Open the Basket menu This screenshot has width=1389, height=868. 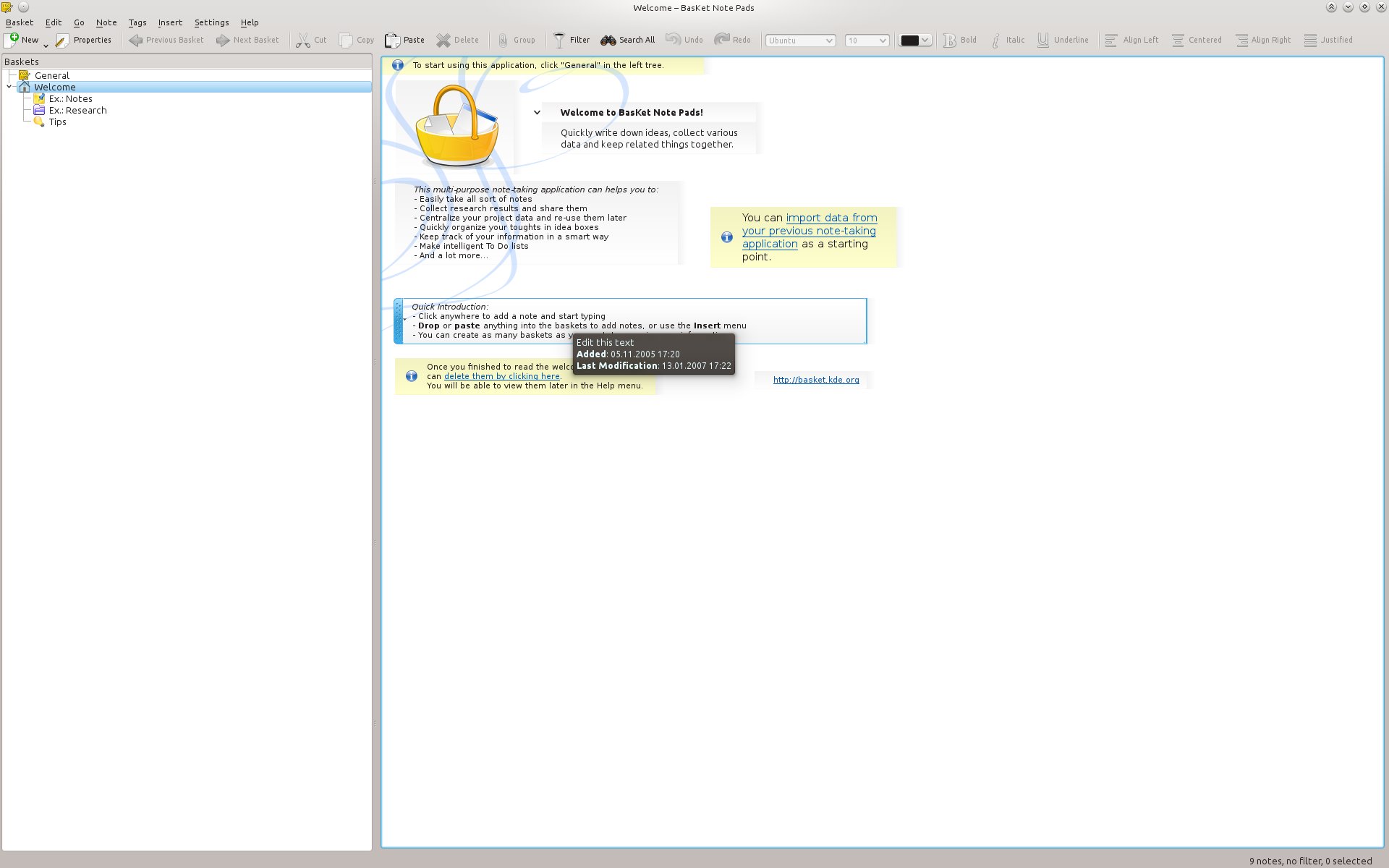pos(20,22)
